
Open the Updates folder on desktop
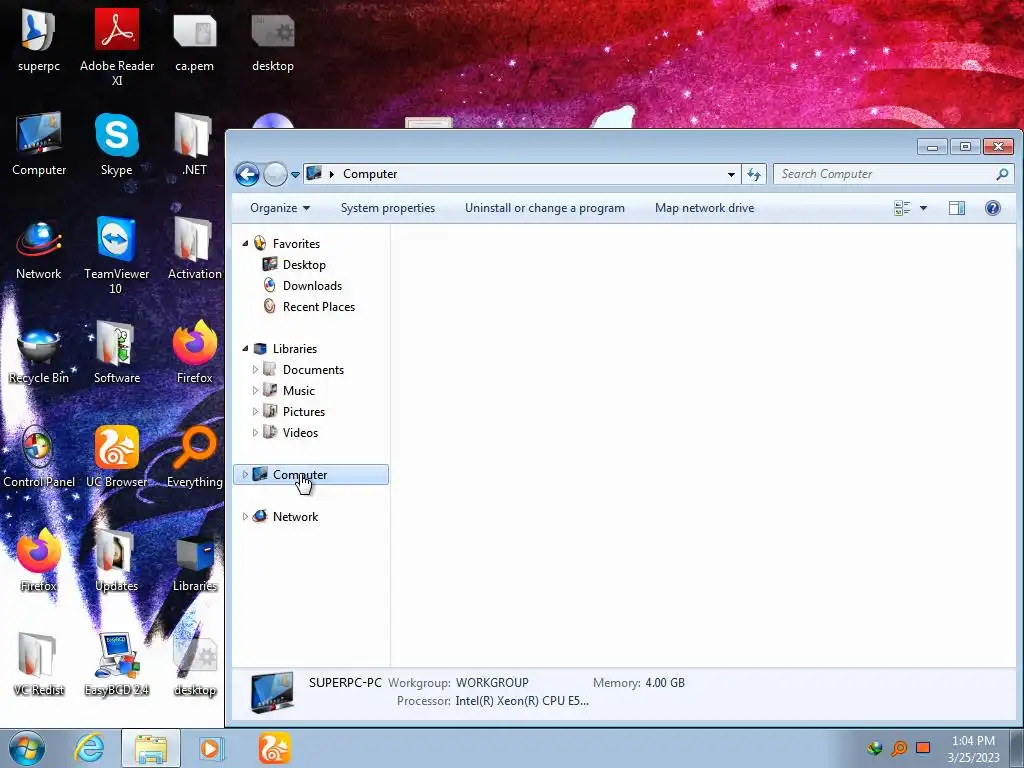click(117, 560)
